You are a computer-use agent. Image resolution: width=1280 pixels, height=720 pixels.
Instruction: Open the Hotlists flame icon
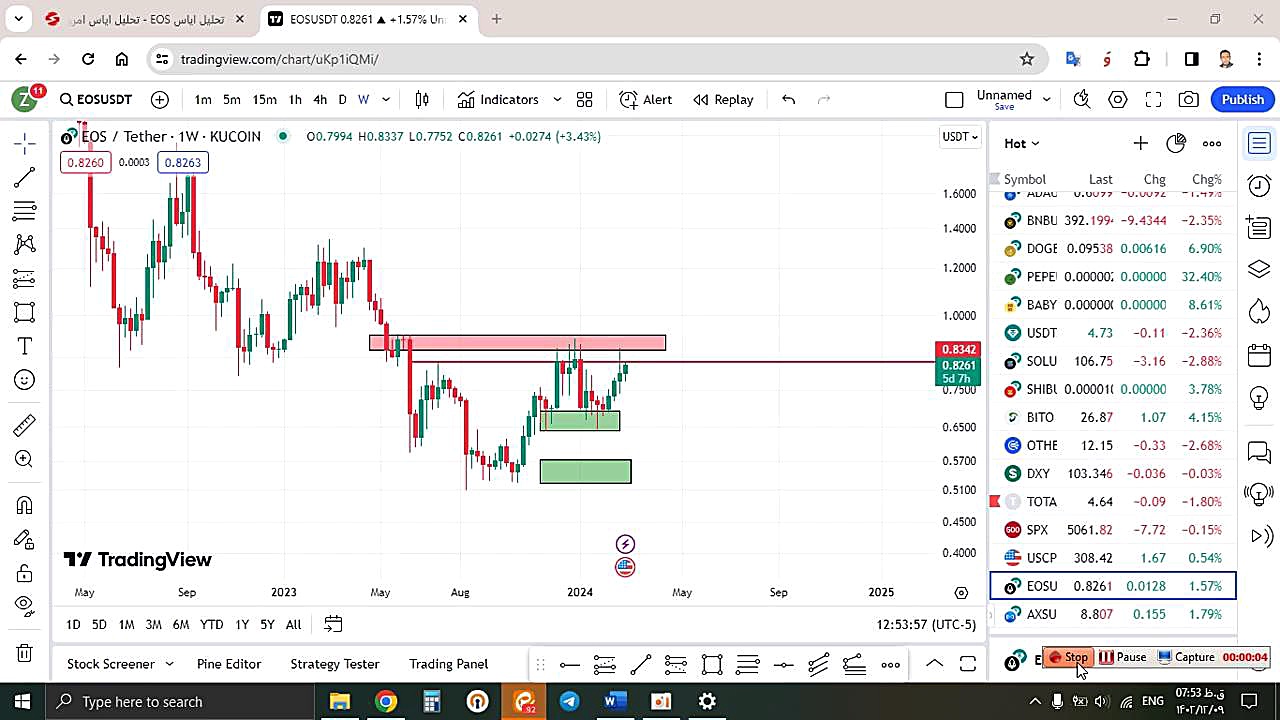(1259, 312)
